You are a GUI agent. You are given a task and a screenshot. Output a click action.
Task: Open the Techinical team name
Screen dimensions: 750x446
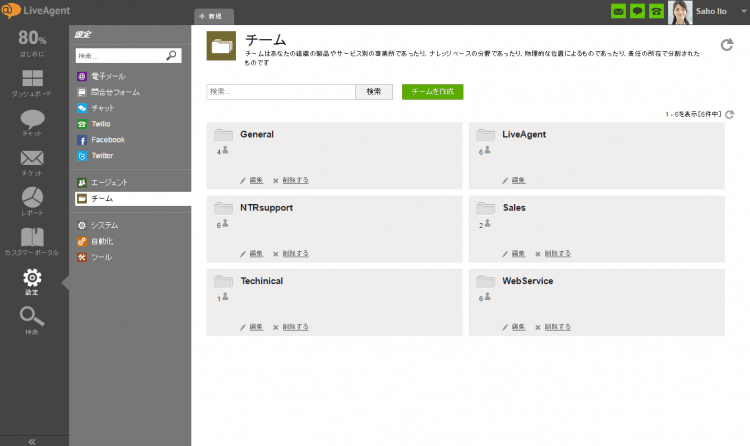pyautogui.click(x=262, y=281)
